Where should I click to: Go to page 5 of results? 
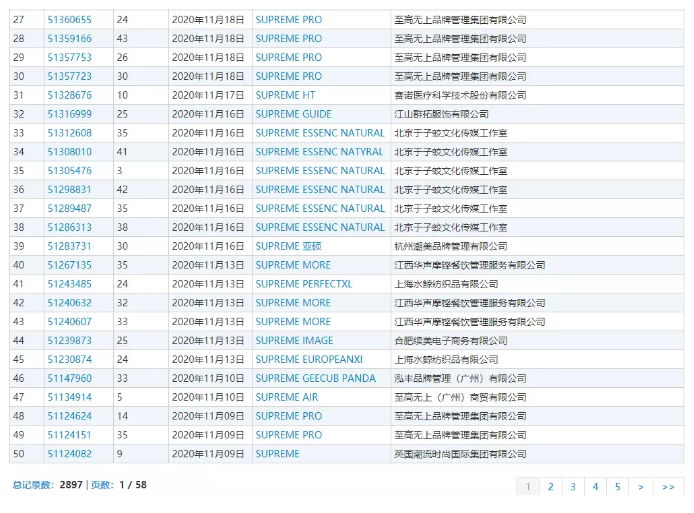point(618,487)
